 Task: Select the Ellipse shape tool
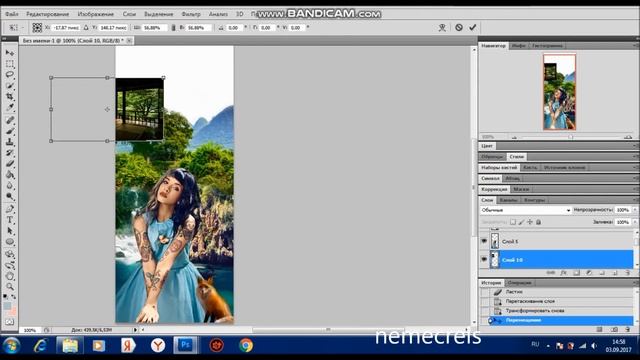pyautogui.click(x=10, y=242)
